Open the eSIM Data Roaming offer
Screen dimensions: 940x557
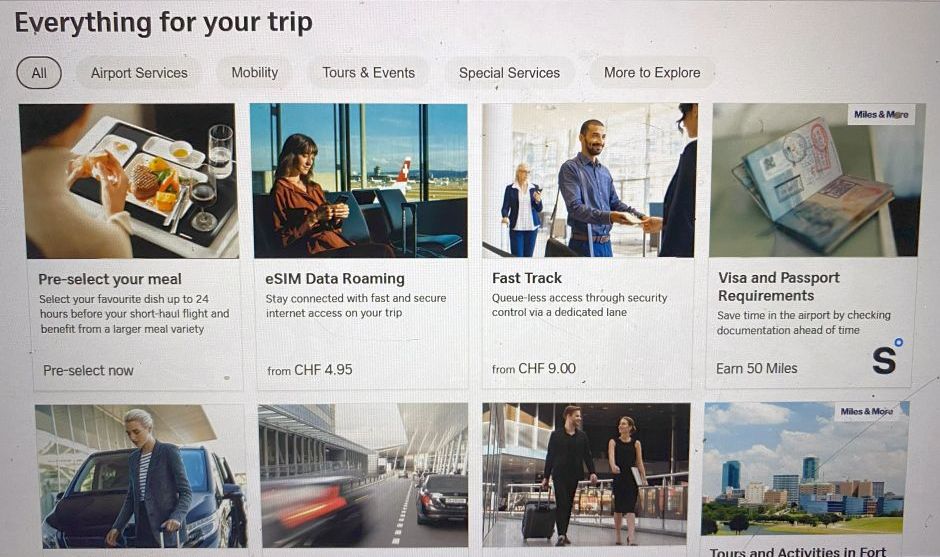point(335,278)
